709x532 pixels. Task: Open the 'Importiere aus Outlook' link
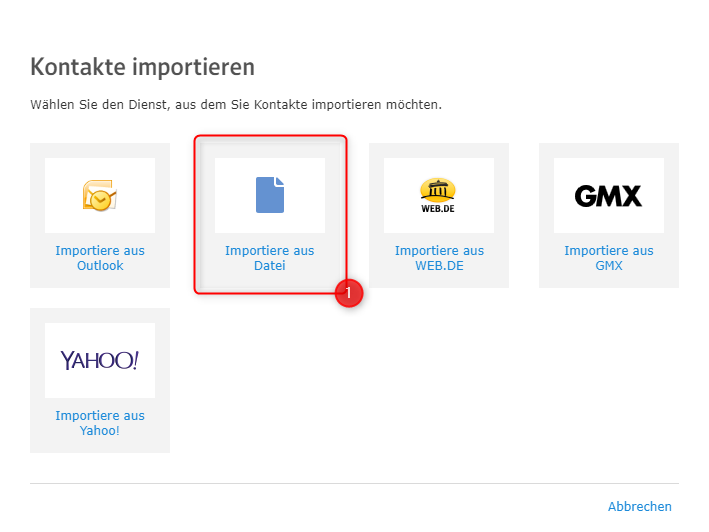coord(100,258)
